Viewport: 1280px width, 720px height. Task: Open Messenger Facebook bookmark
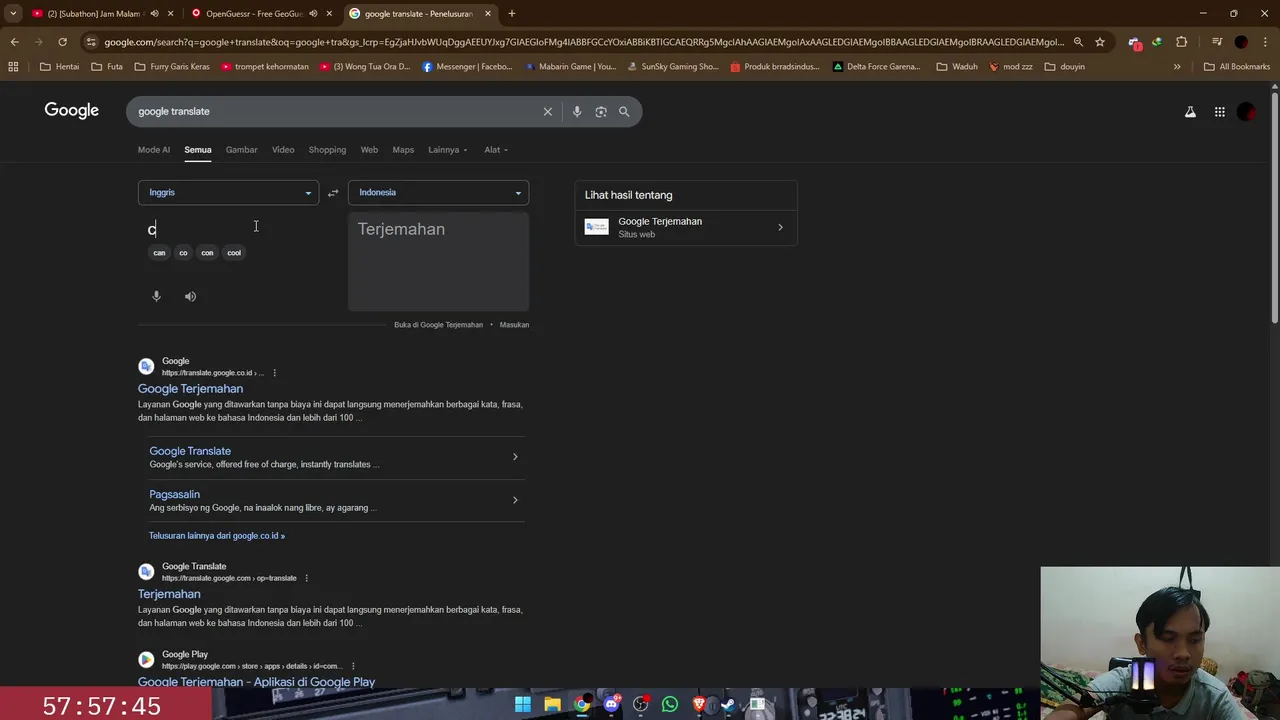[467, 67]
